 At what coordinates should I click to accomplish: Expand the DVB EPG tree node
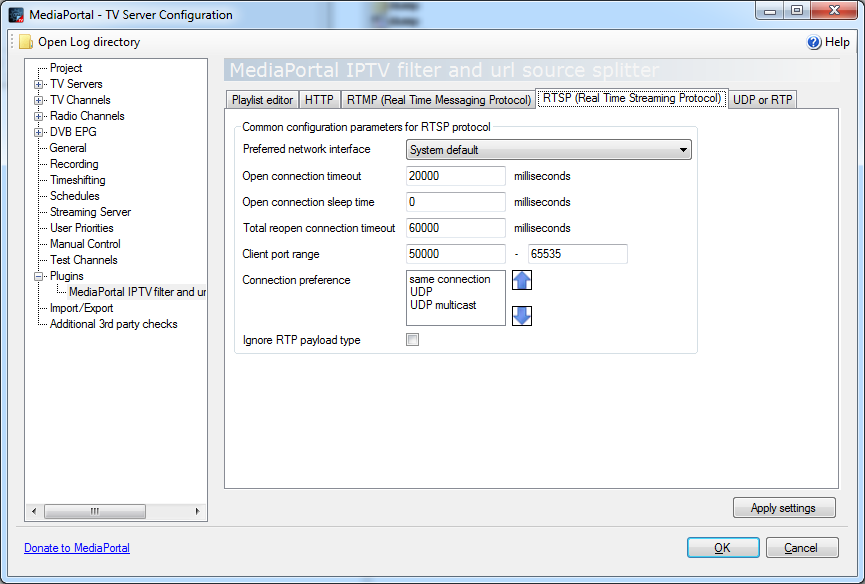[39, 132]
